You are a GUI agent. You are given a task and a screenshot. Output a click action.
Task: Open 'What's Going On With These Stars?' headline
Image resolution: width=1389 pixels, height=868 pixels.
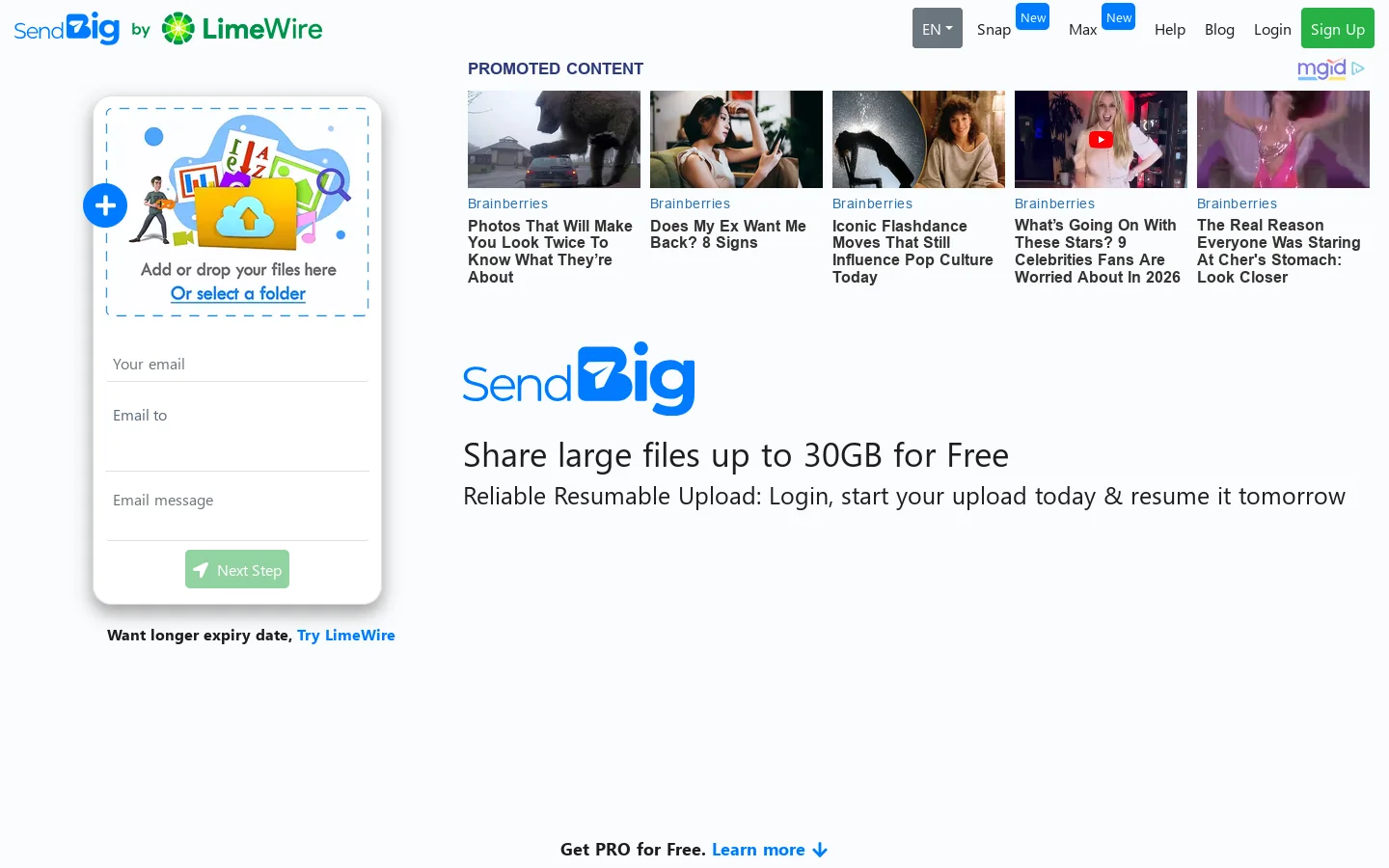click(1098, 252)
